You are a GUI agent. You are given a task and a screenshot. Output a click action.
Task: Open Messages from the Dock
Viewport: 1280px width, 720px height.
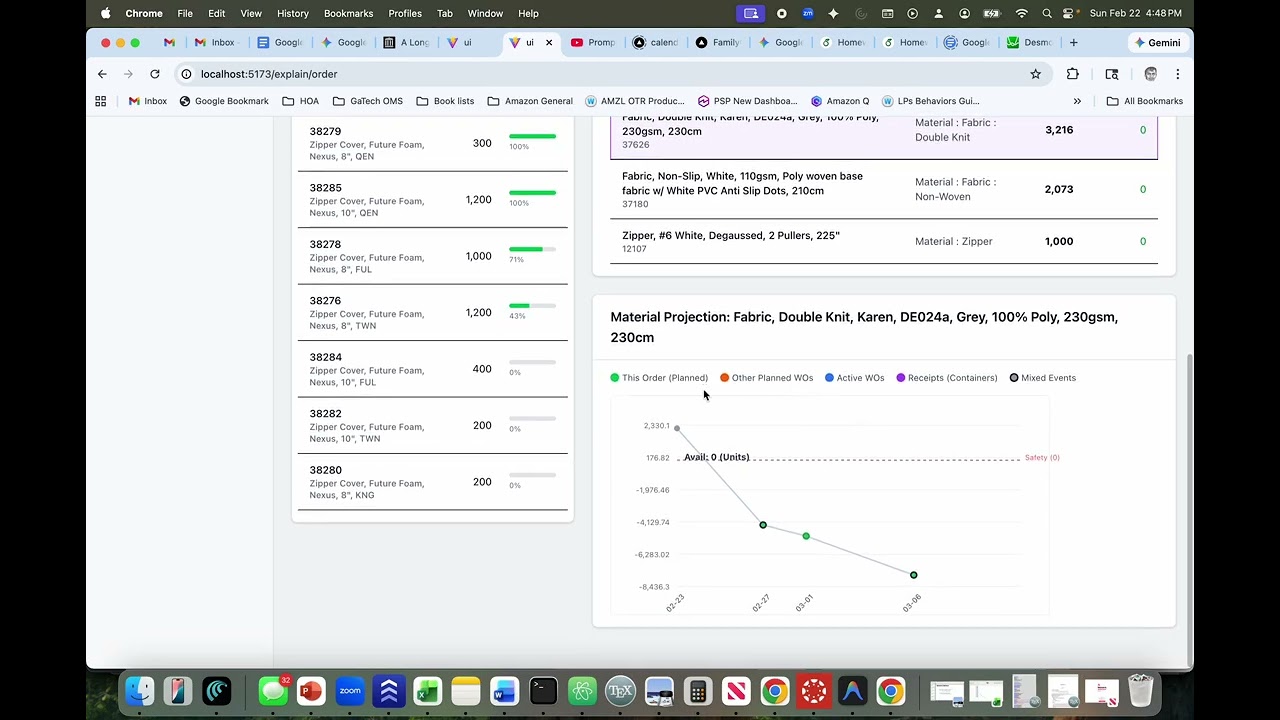272,691
